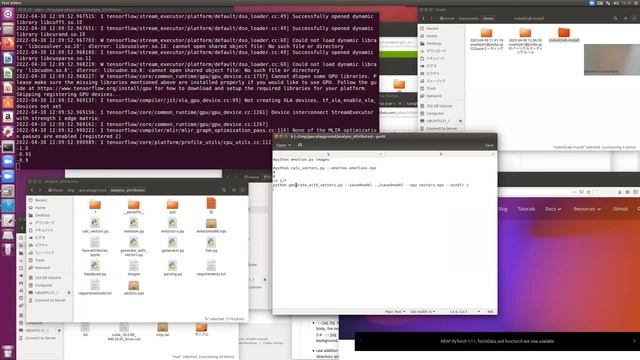The height and width of the screenshot is (360, 640).
Task: Select makehtab-install folder in Zoom window
Action: click(x=564, y=33)
